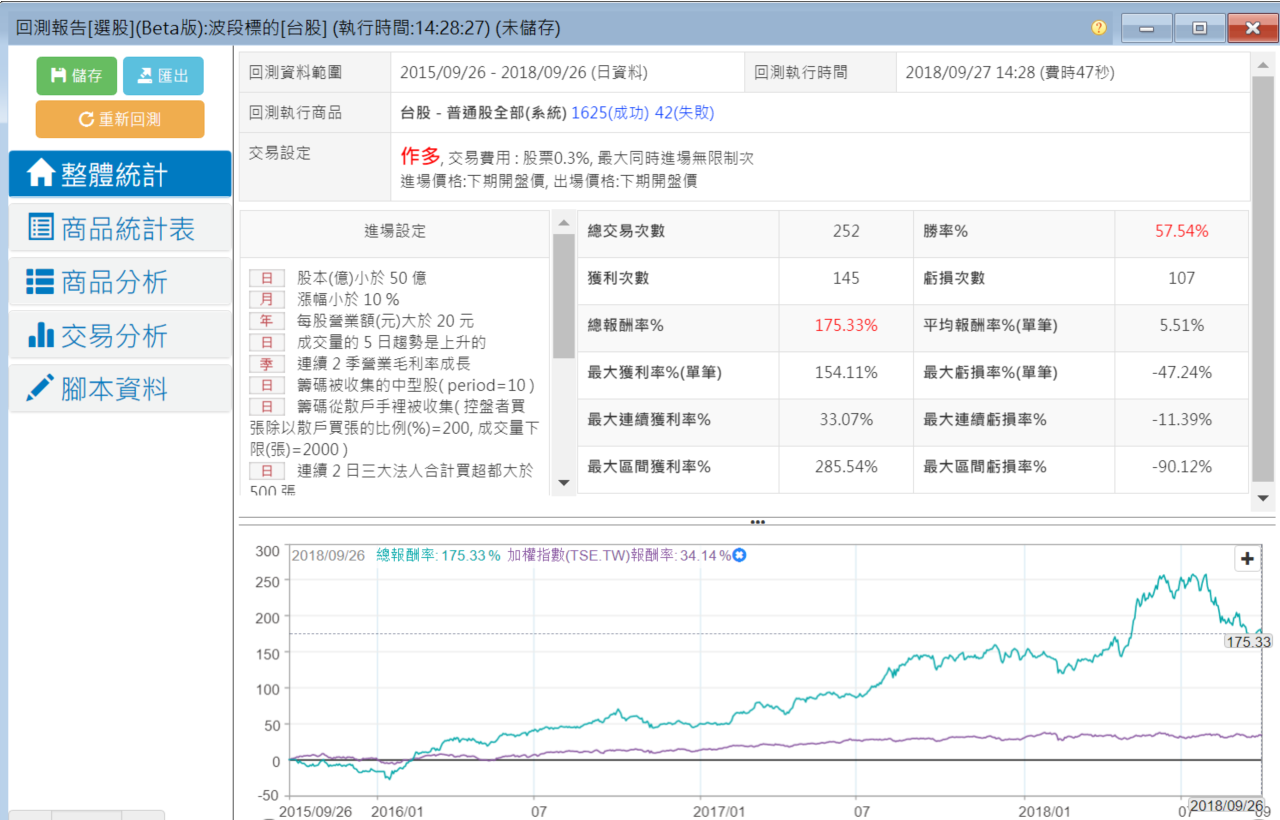The width and height of the screenshot is (1280, 820).
Task: Click the table icon beside 商品統計表
Action: pyautogui.click(x=41, y=228)
